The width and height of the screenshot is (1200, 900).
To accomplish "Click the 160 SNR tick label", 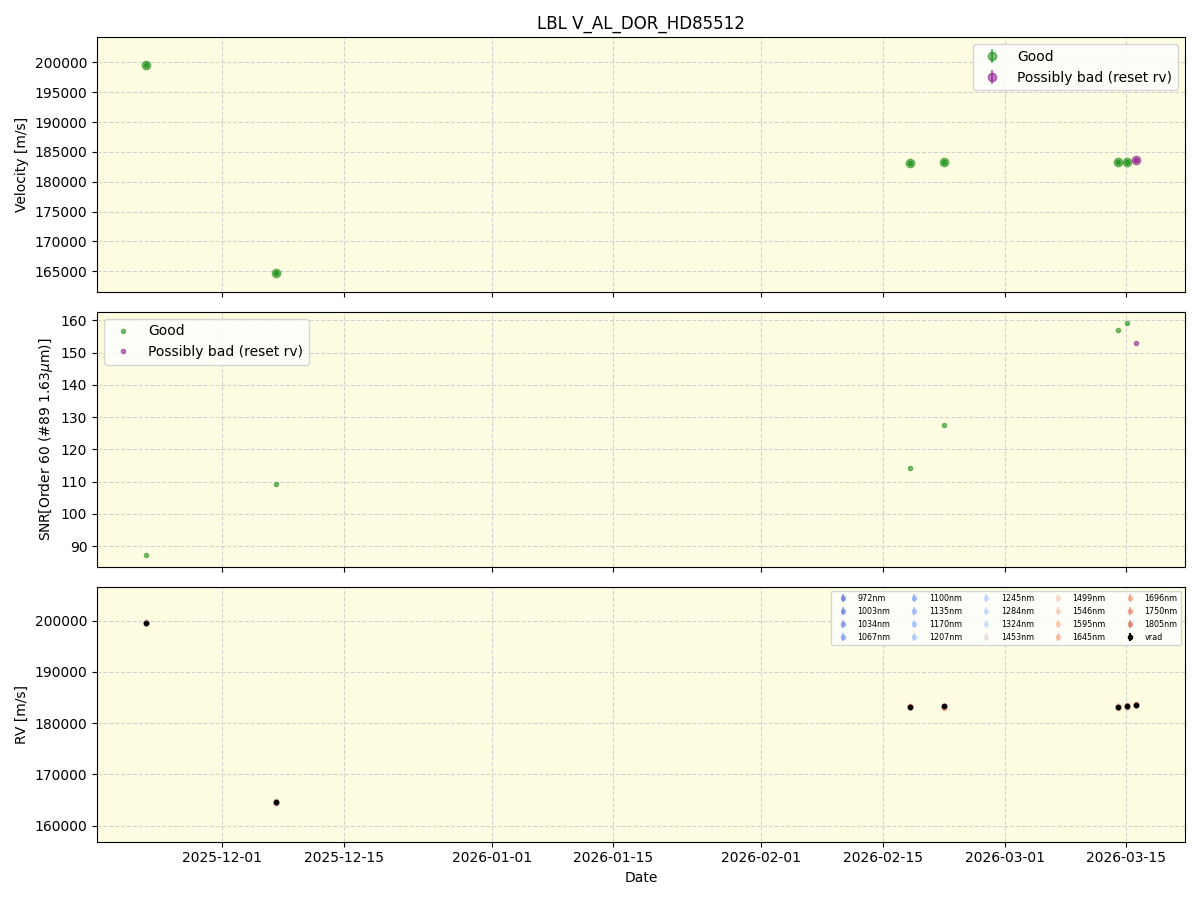I will (76, 321).
